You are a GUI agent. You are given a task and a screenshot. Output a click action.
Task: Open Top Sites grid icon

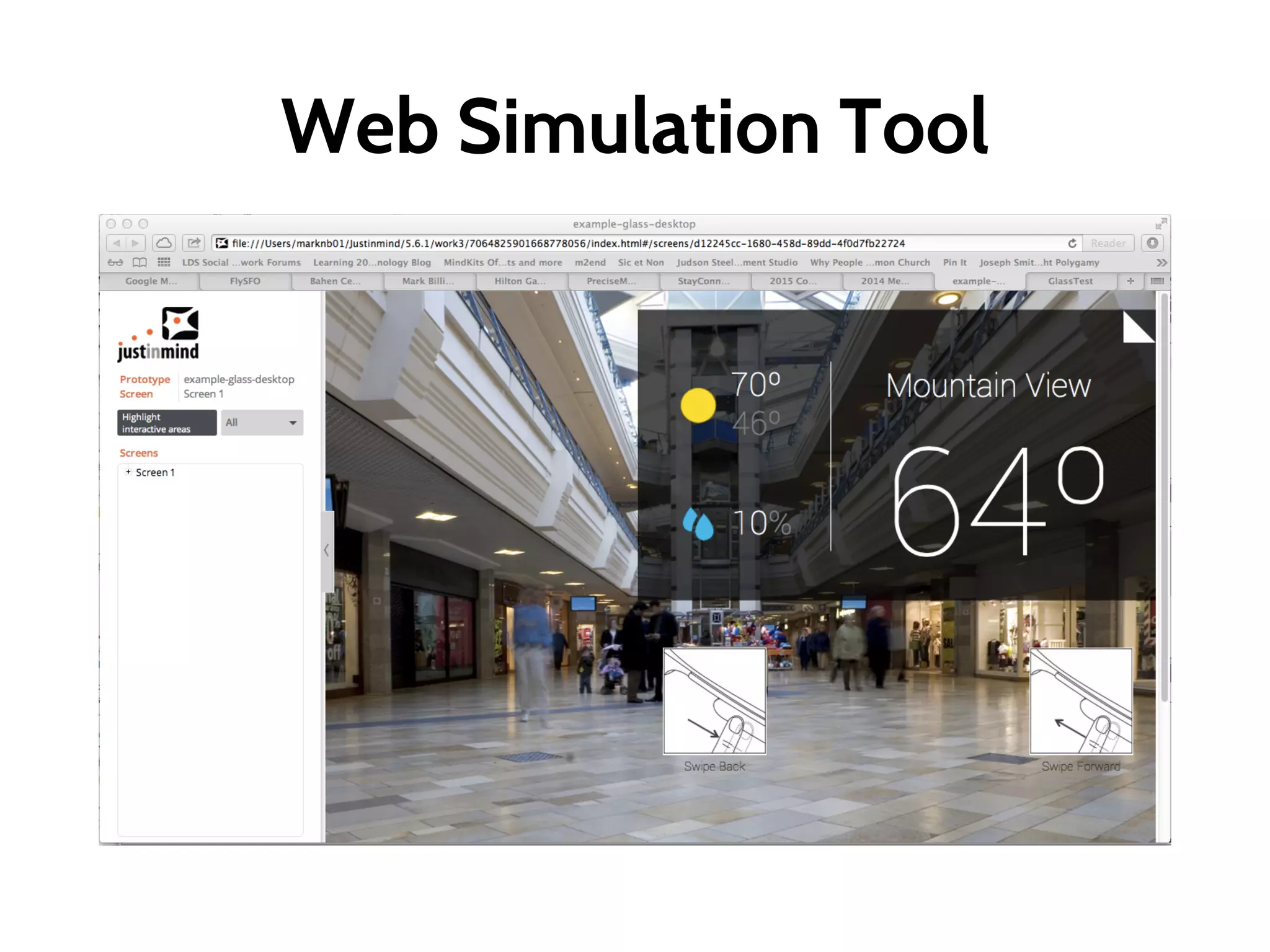[164, 262]
